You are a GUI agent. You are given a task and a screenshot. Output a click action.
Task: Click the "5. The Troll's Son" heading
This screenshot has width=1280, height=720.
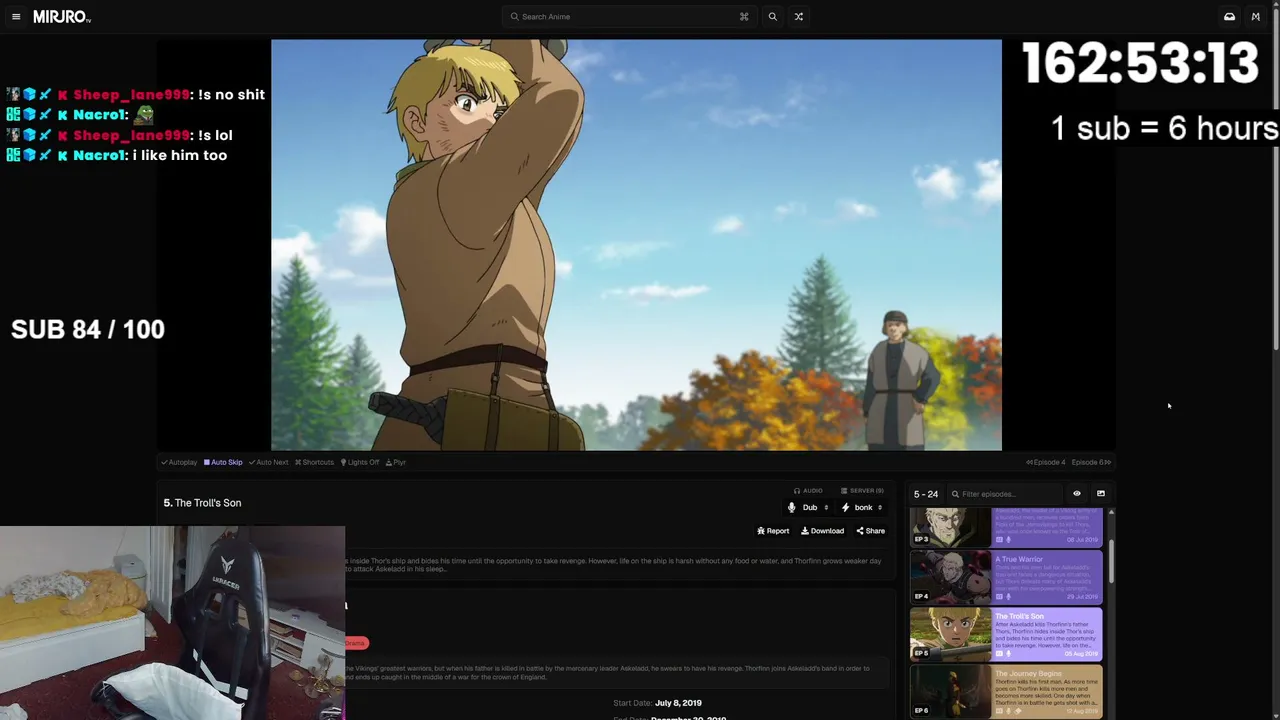[202, 503]
